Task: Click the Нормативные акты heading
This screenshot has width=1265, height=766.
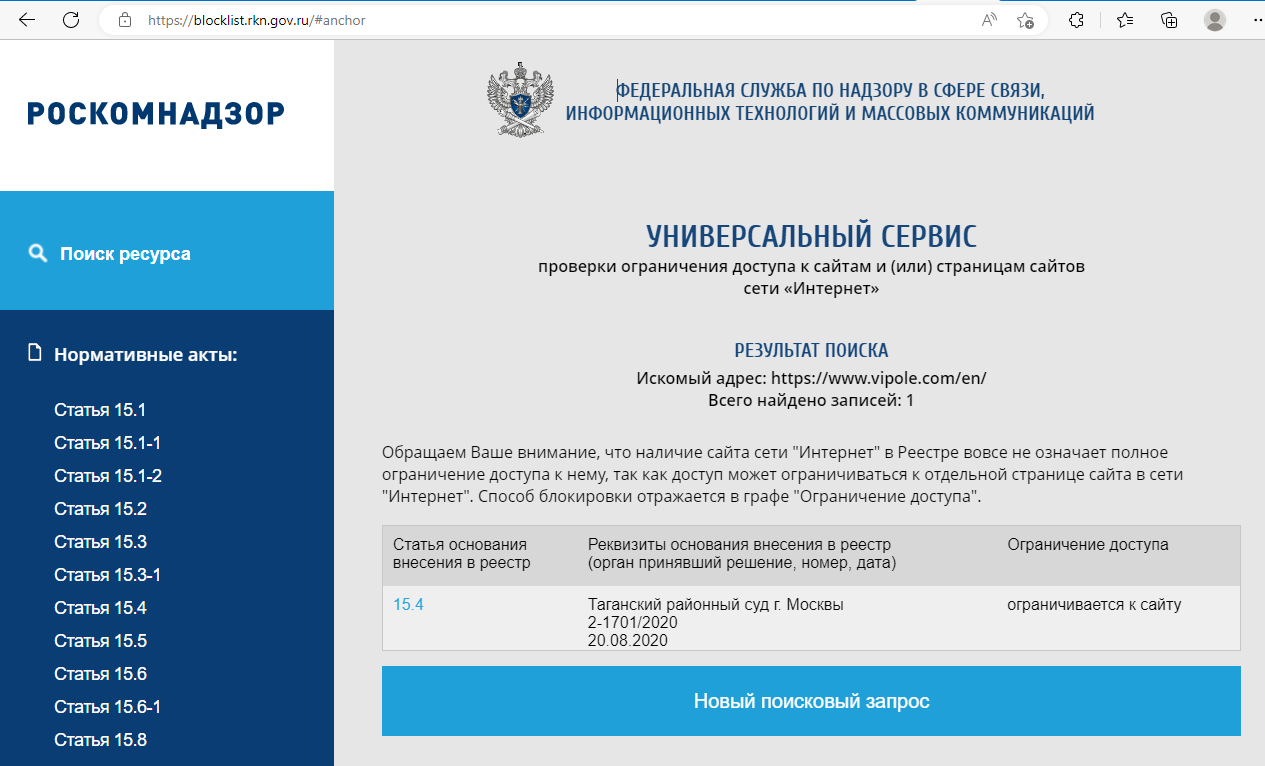Action: click(x=146, y=354)
